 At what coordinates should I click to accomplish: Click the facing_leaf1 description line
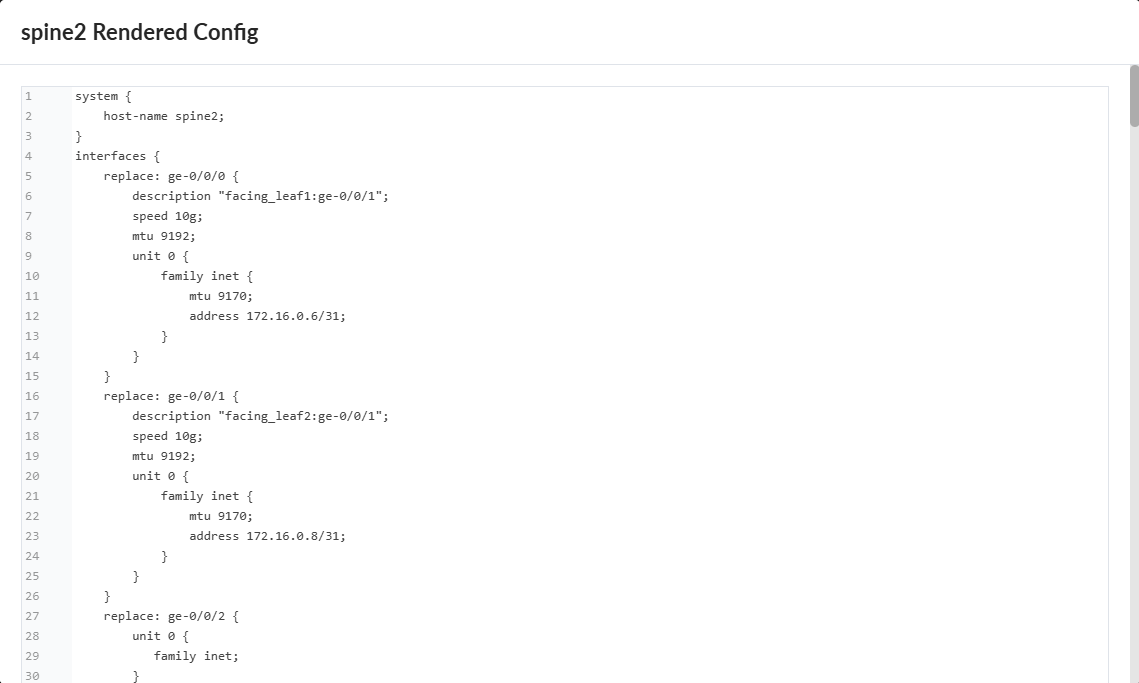[260, 196]
